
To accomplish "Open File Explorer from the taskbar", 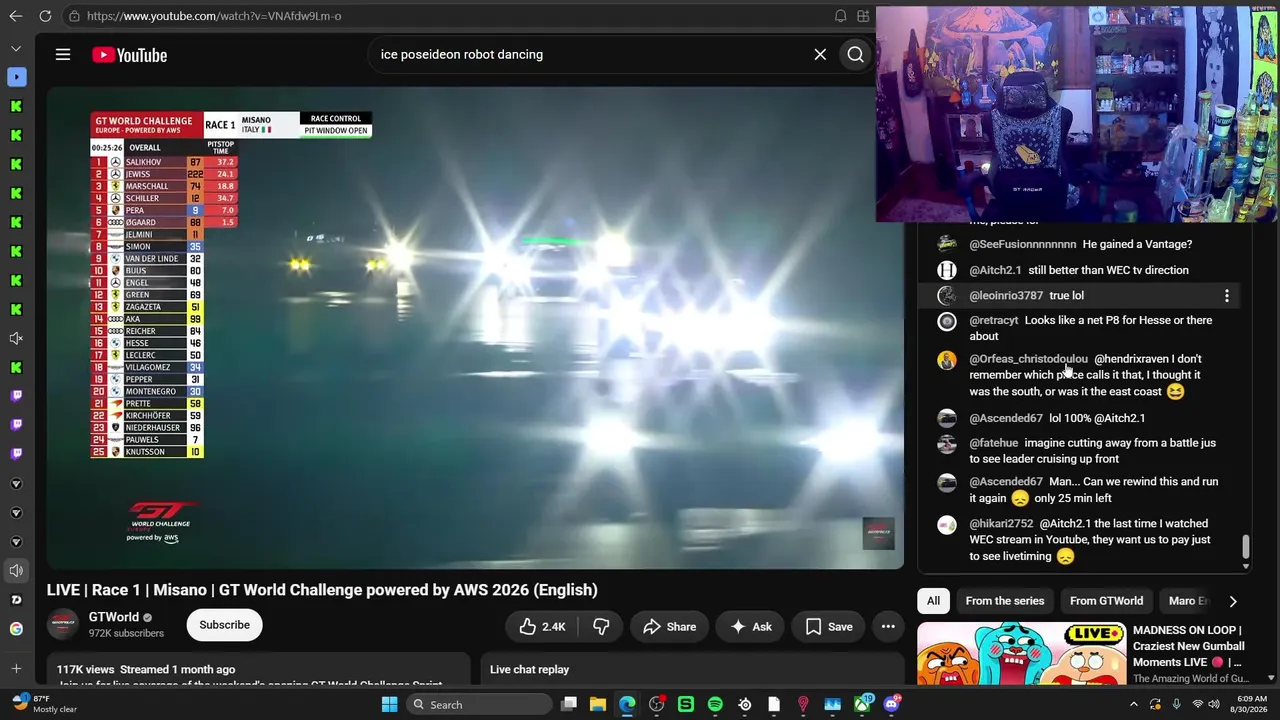I will pyautogui.click(x=598, y=704).
